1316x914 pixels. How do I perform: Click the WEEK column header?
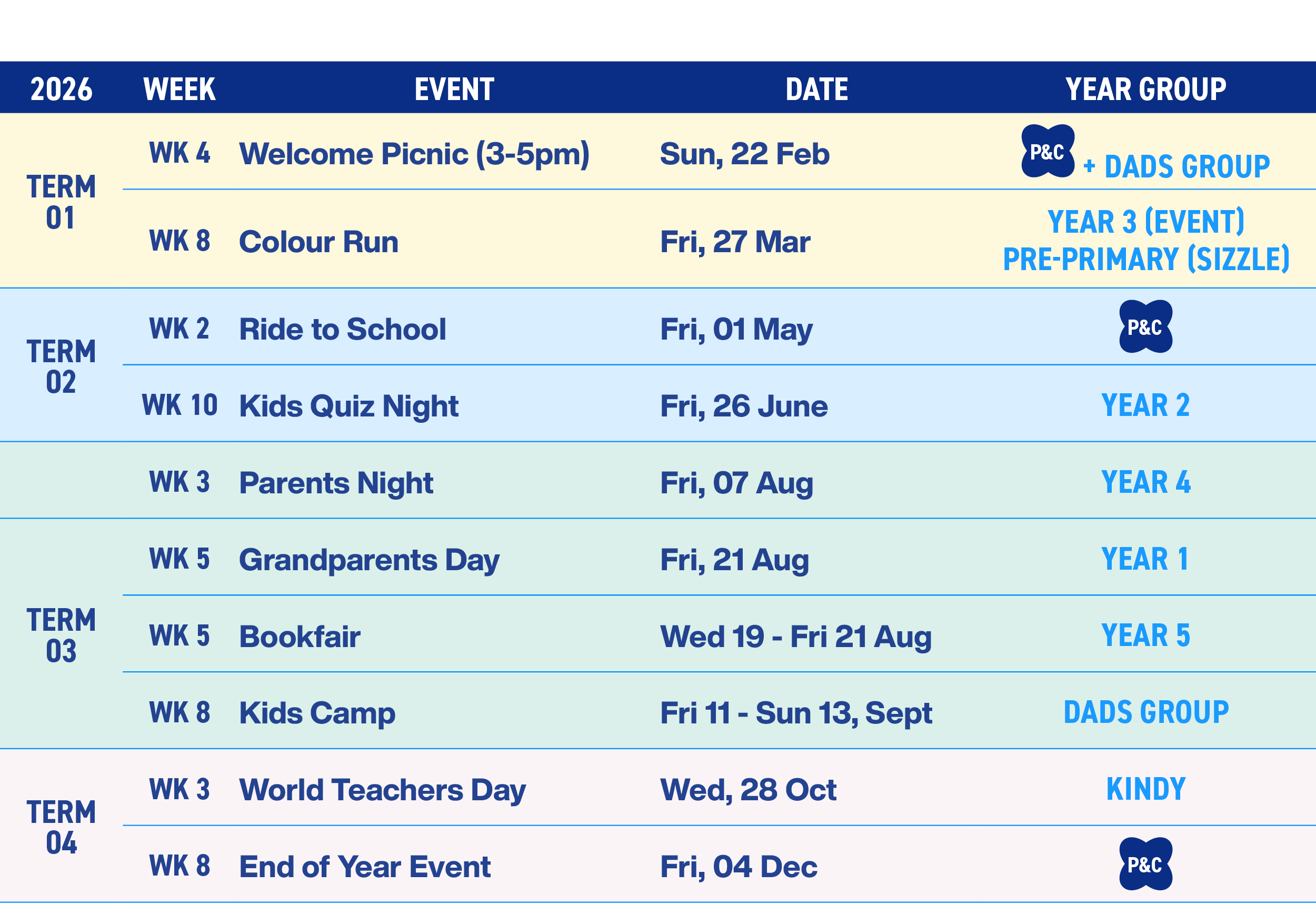point(179,90)
